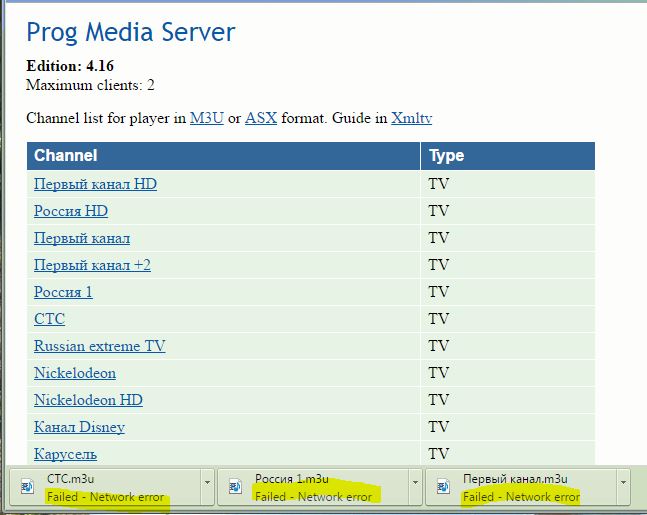Open the Канал Disney channel link
The height and width of the screenshot is (515, 647).
[x=79, y=427]
